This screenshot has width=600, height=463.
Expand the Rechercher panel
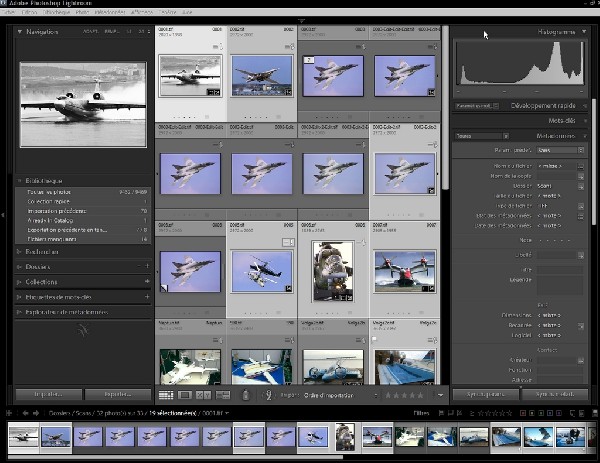(x=19, y=251)
